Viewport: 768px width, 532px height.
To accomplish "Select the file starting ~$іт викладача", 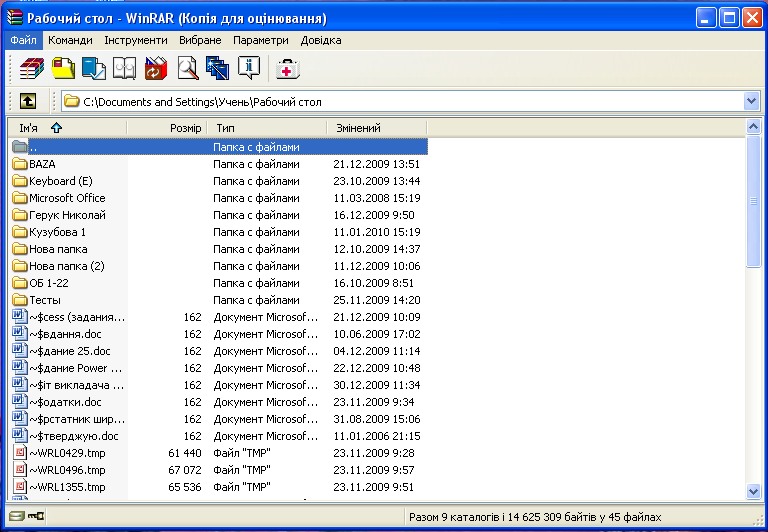I will (76, 385).
